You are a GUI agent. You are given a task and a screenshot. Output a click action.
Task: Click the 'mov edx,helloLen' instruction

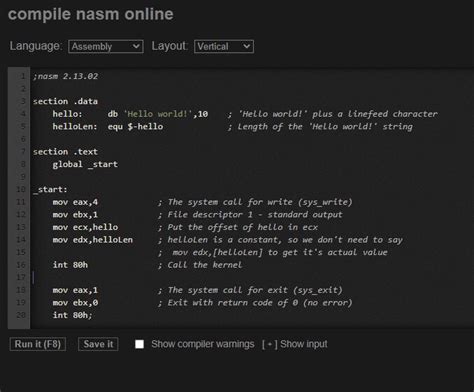(x=93, y=240)
